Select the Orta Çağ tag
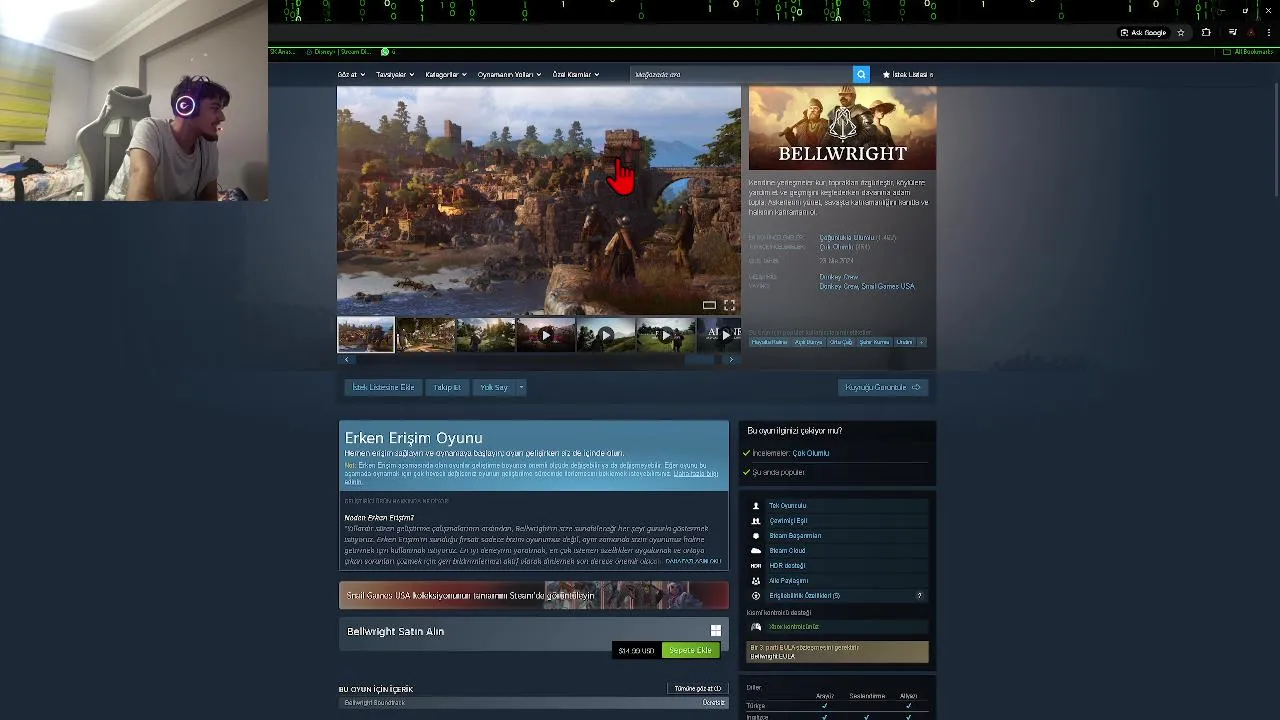Image resolution: width=1280 pixels, height=720 pixels. point(841,342)
